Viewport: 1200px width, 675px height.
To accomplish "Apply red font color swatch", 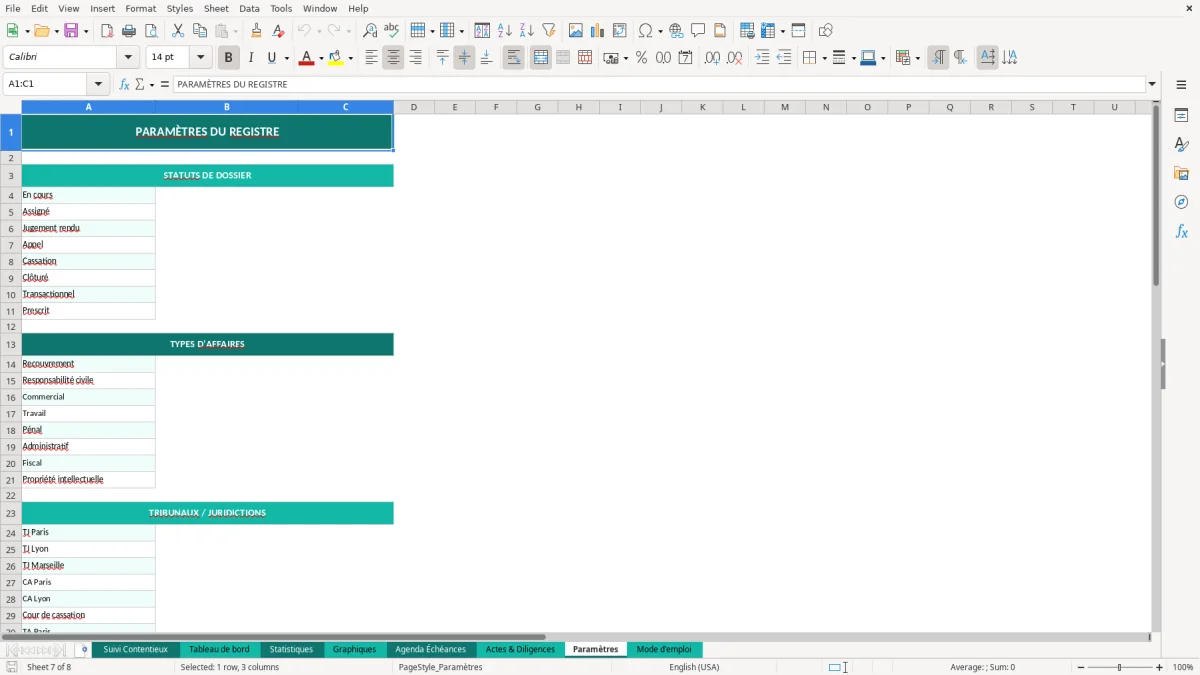I will [305, 58].
